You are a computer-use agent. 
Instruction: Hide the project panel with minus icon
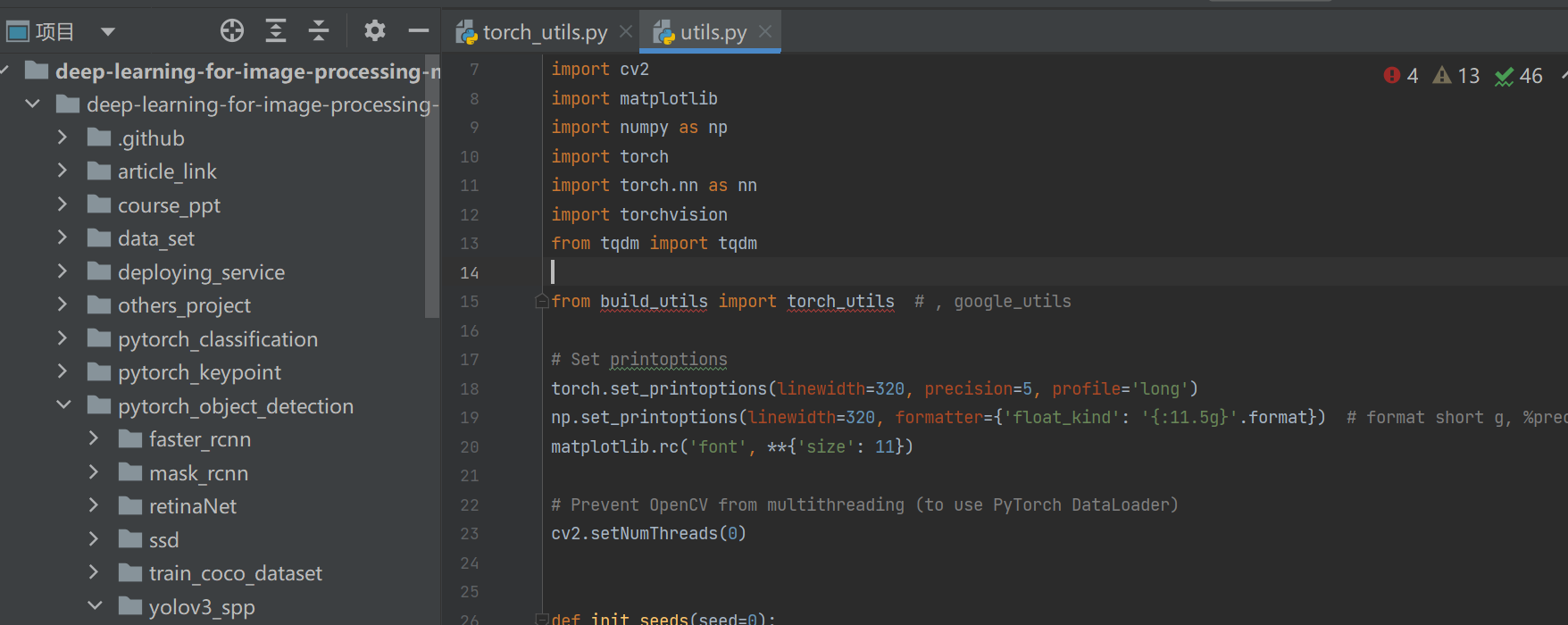(419, 31)
